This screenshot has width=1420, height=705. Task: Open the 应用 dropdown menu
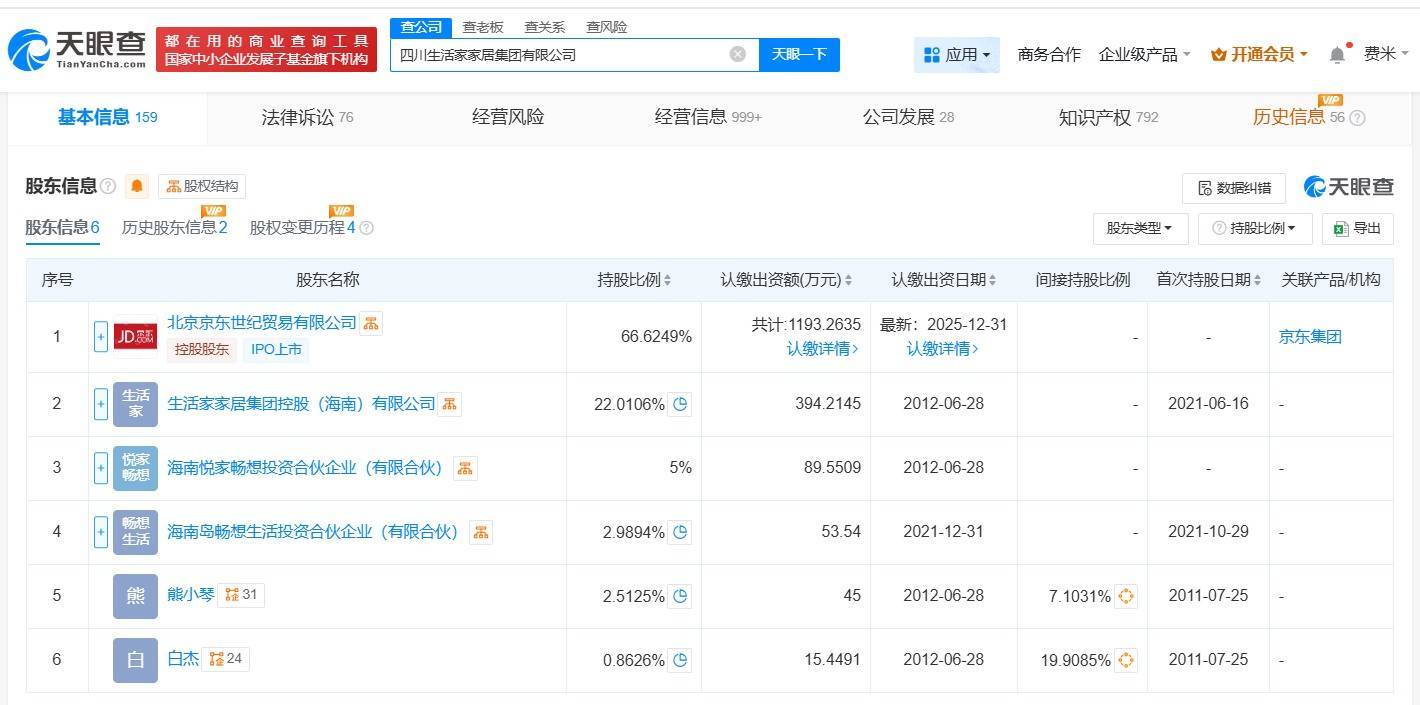tap(957, 55)
